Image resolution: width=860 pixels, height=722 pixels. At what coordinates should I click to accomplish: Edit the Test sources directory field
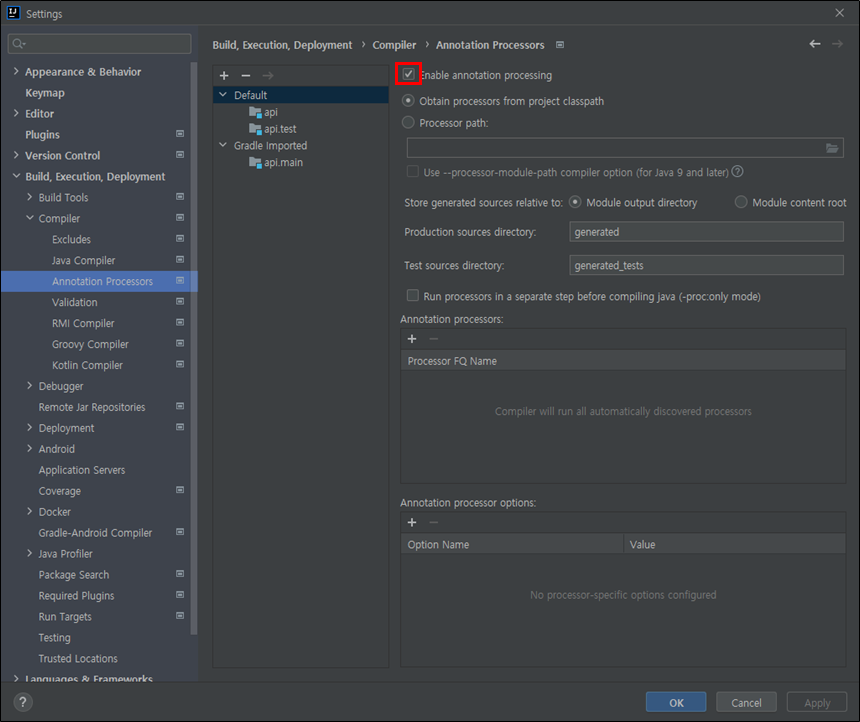tap(706, 265)
